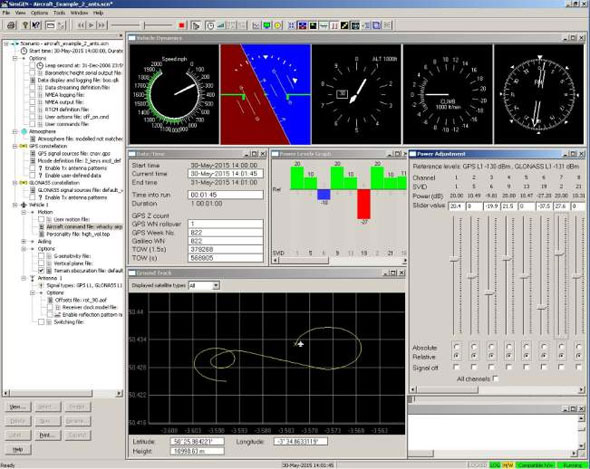The height and width of the screenshot is (469, 590).
Task: Select Absolute radio for channel 1
Action: (456, 347)
